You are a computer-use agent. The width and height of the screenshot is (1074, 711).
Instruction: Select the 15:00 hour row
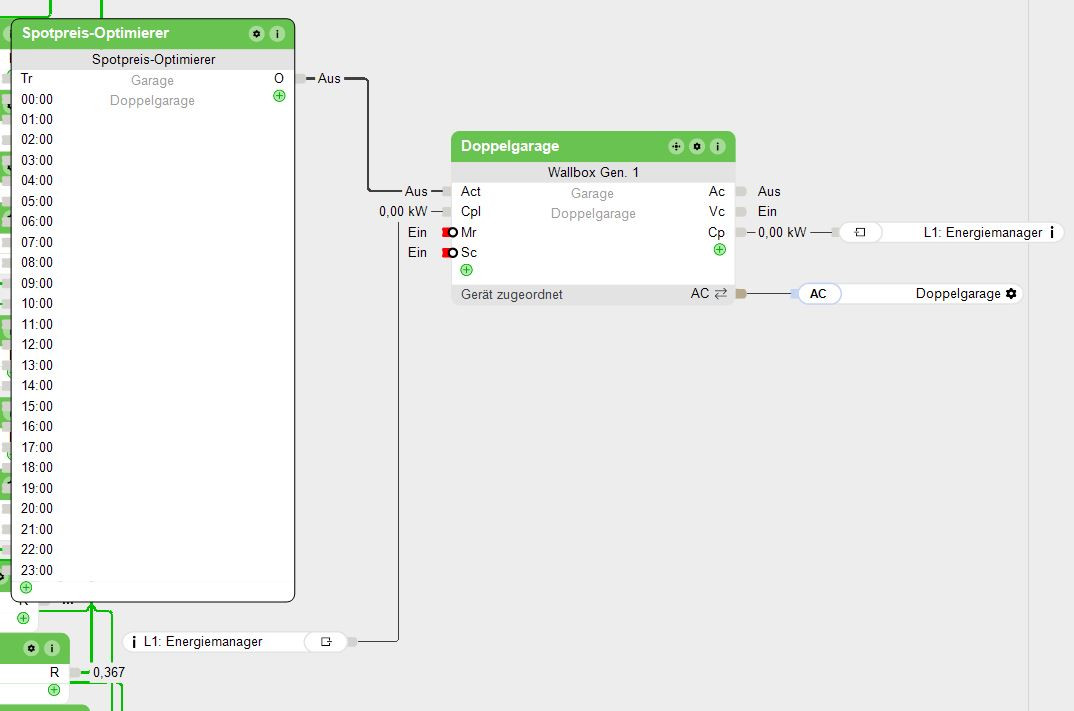[37, 406]
